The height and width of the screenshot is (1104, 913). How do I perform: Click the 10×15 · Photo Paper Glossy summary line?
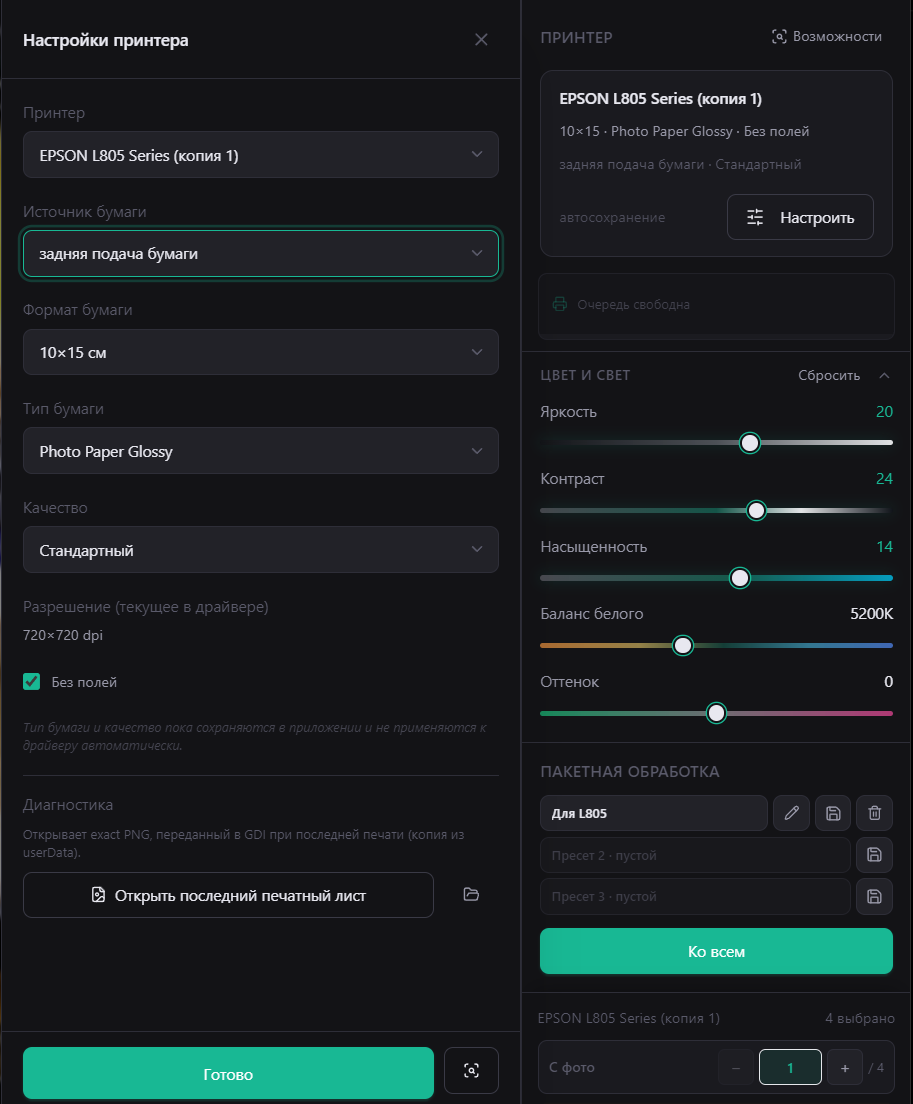[x=684, y=132]
